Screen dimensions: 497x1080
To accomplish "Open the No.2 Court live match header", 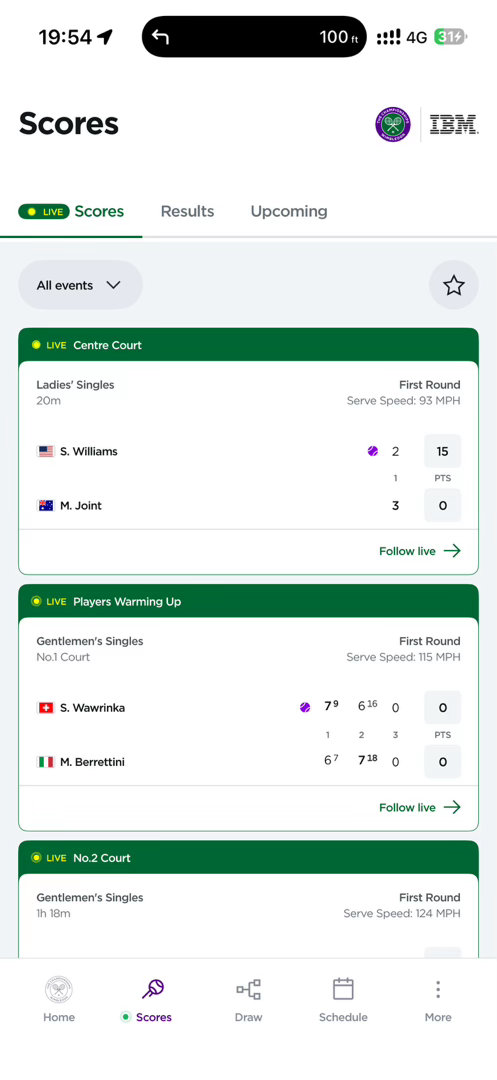I will pos(248,858).
